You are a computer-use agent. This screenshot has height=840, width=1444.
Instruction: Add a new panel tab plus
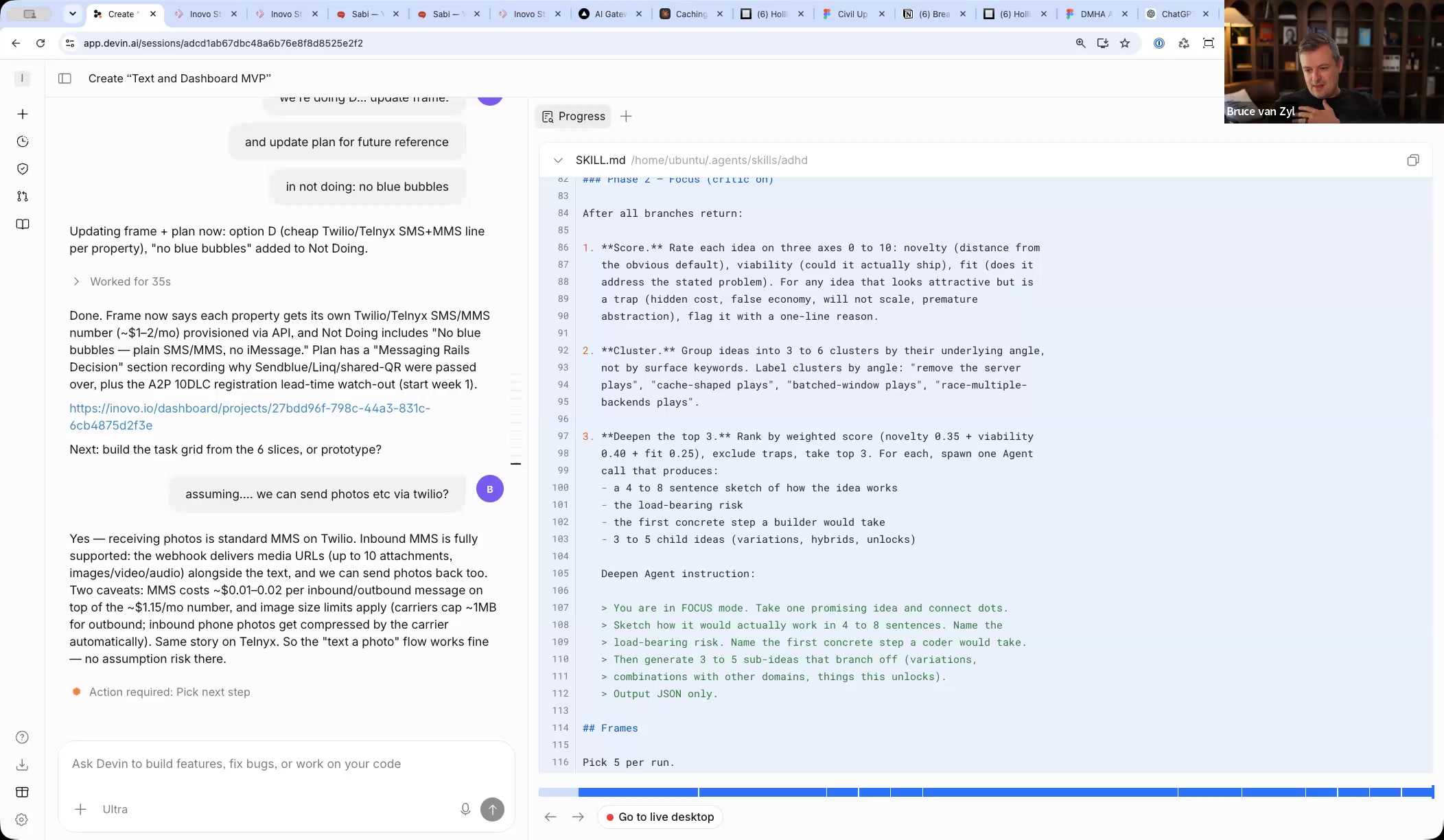click(x=626, y=116)
